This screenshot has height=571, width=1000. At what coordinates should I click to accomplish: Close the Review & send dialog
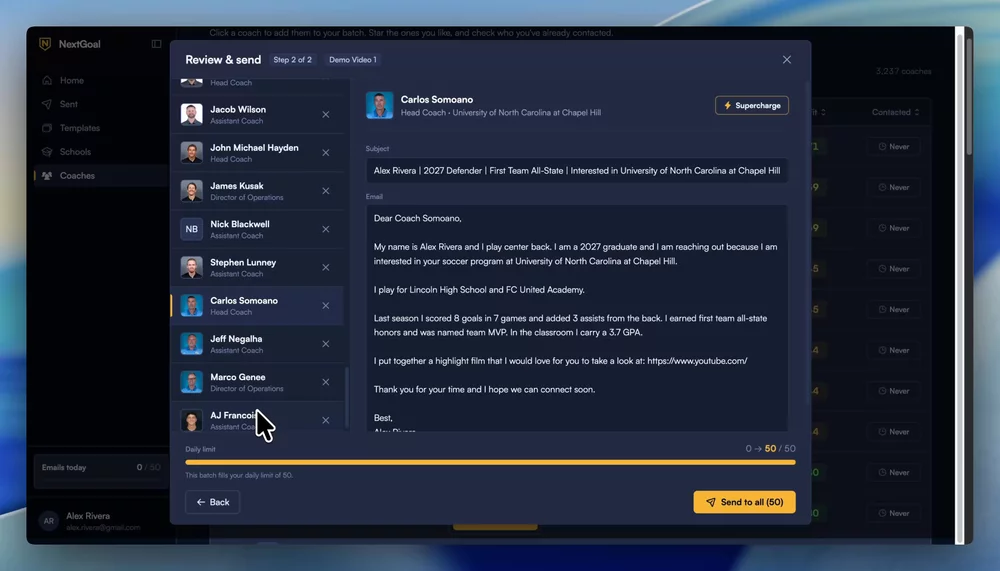pos(786,59)
